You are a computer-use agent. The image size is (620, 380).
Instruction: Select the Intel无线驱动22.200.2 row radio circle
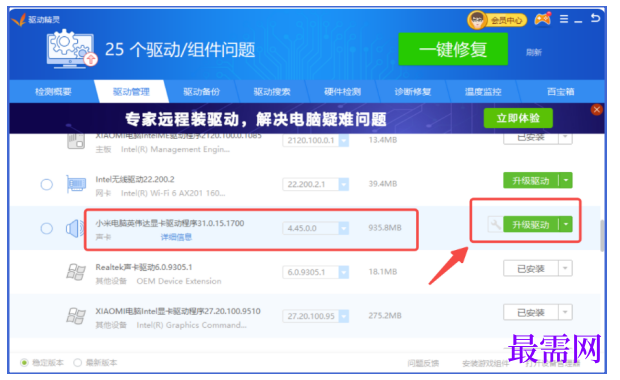(x=47, y=184)
